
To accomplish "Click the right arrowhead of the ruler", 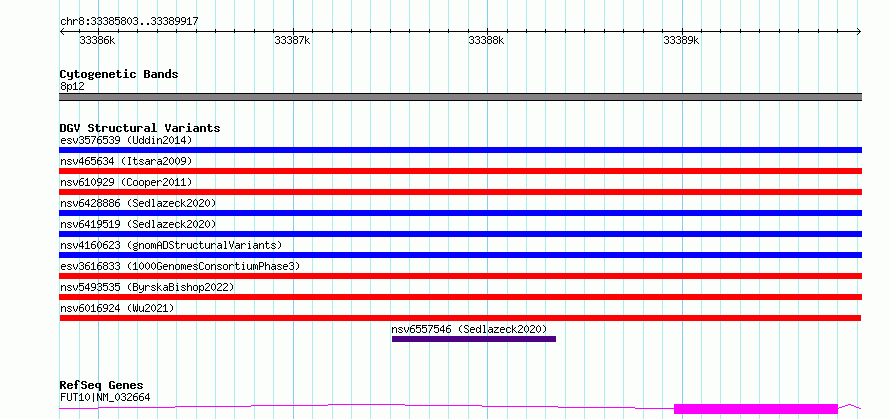I will (x=859, y=32).
